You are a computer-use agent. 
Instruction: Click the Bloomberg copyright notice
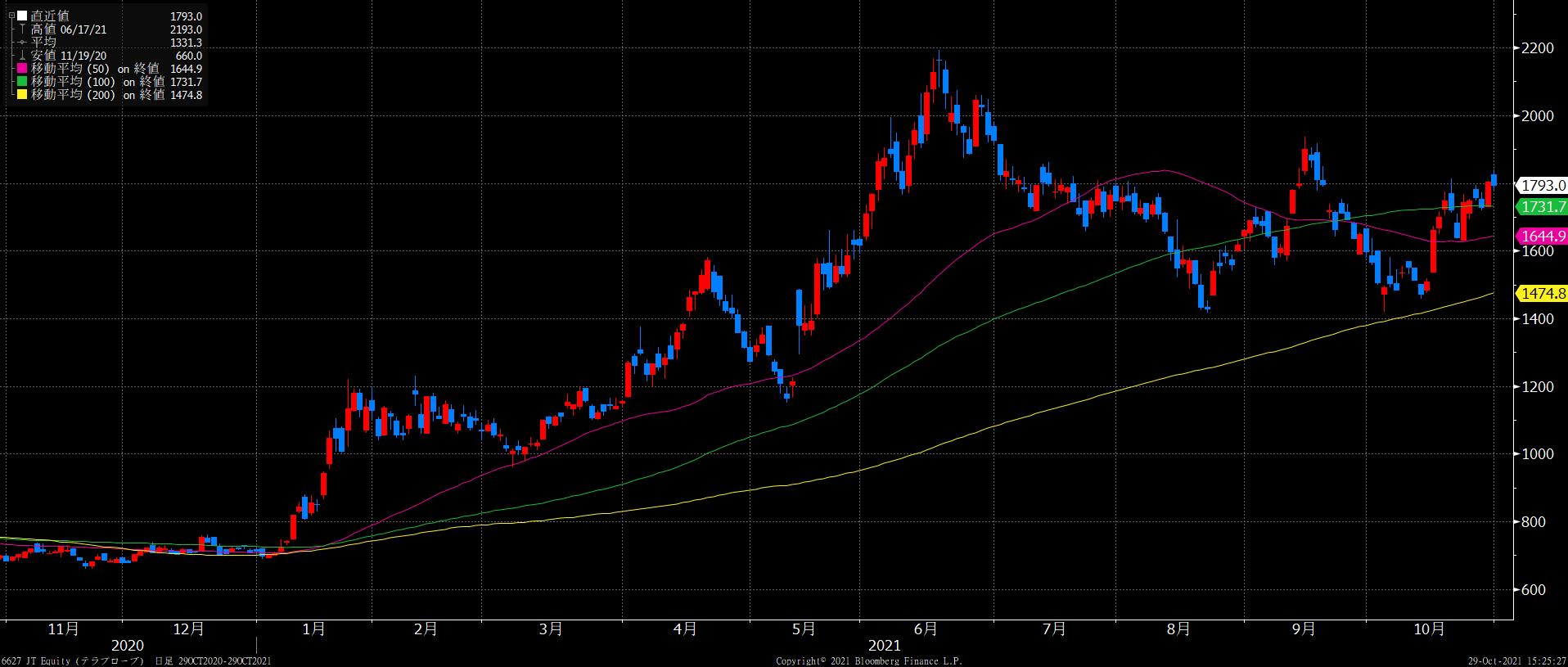pyautogui.click(x=869, y=660)
